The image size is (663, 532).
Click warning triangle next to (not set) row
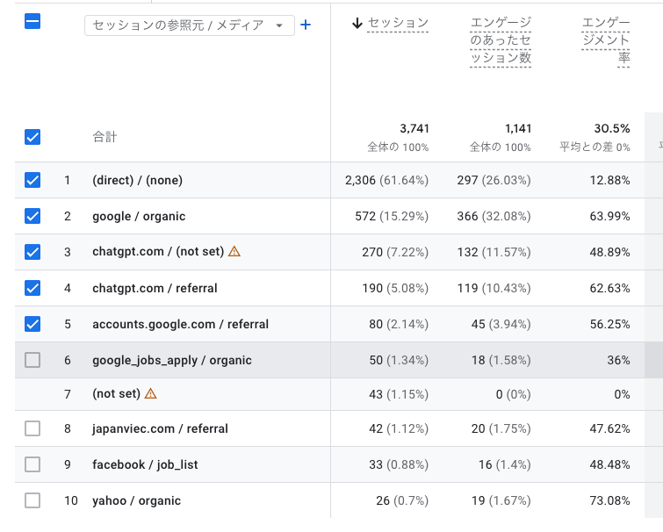pos(151,394)
